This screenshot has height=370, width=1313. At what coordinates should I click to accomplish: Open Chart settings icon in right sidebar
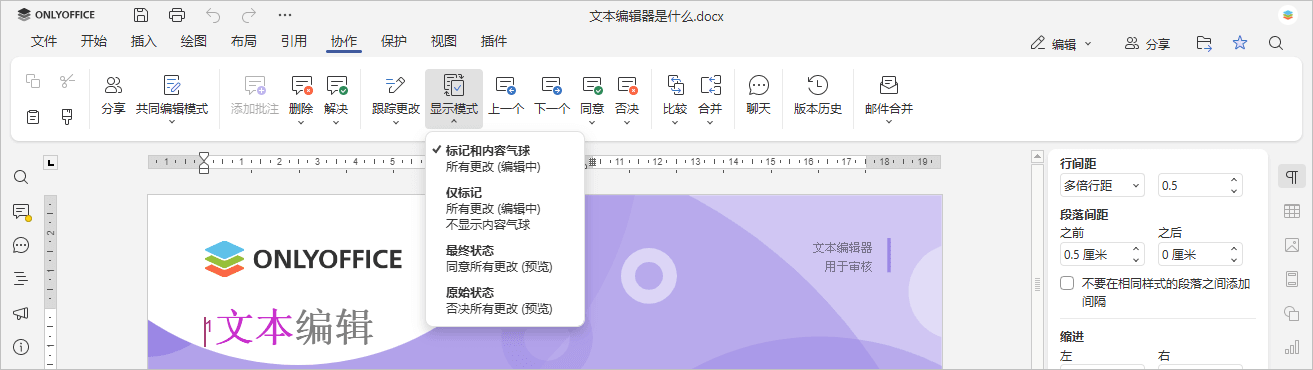pyautogui.click(x=1292, y=347)
